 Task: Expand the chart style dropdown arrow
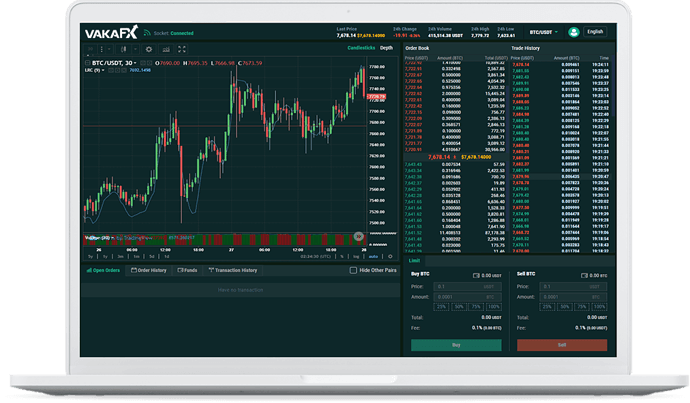tap(136, 49)
